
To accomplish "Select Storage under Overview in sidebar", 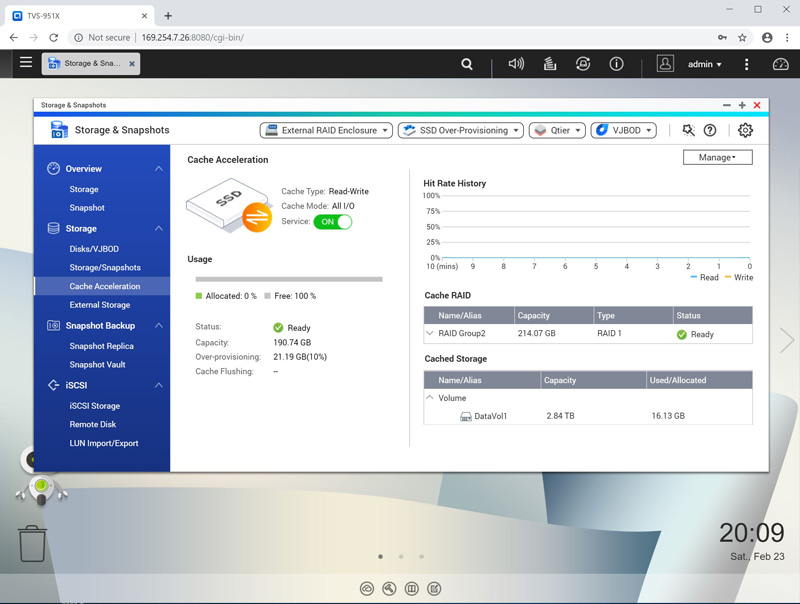I will point(84,189).
